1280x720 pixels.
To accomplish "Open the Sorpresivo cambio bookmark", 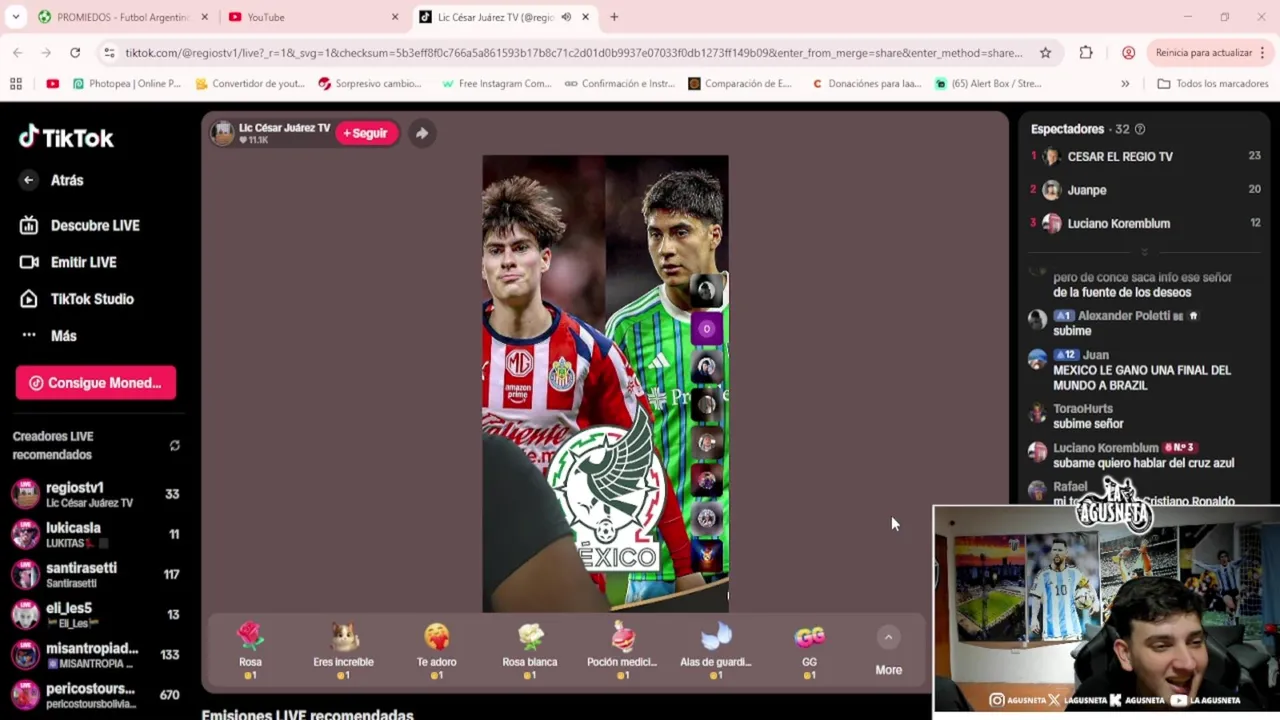I will [372, 84].
